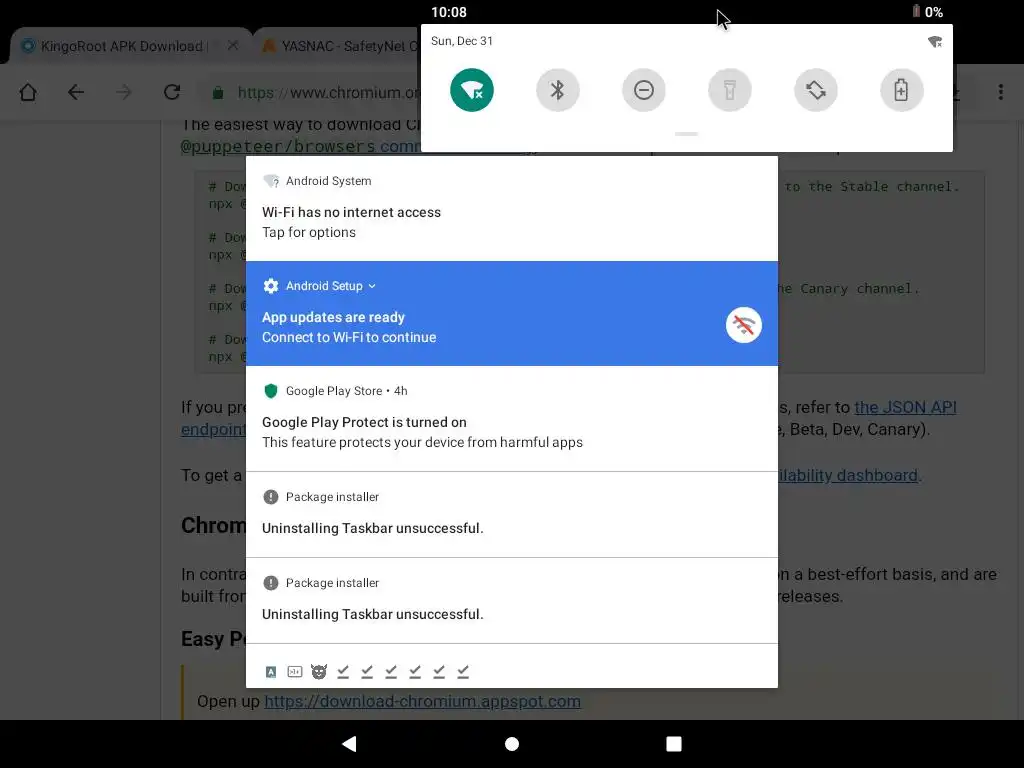Click the green padlock in the address bar
1024x768 pixels.
click(x=218, y=93)
